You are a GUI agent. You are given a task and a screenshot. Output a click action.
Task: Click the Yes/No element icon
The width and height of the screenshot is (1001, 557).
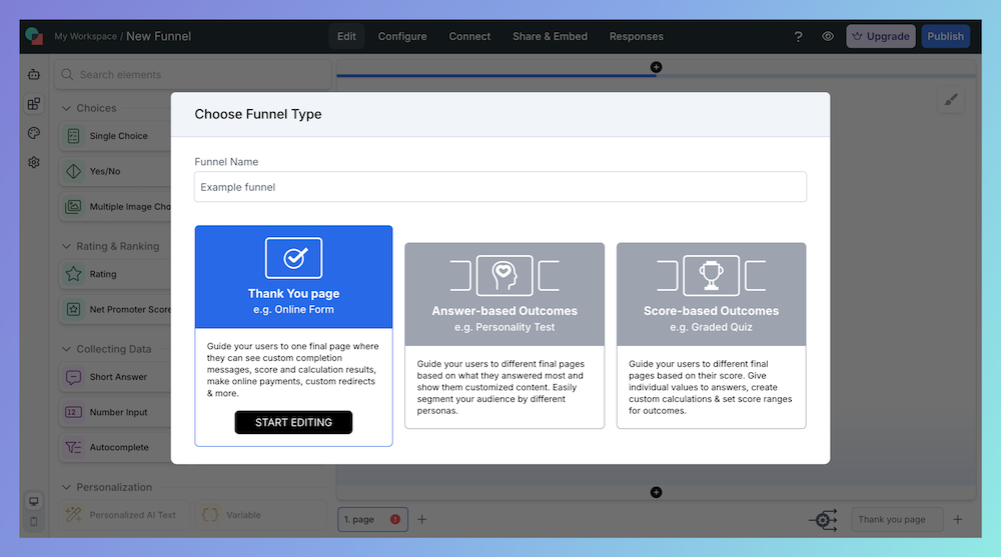point(73,171)
